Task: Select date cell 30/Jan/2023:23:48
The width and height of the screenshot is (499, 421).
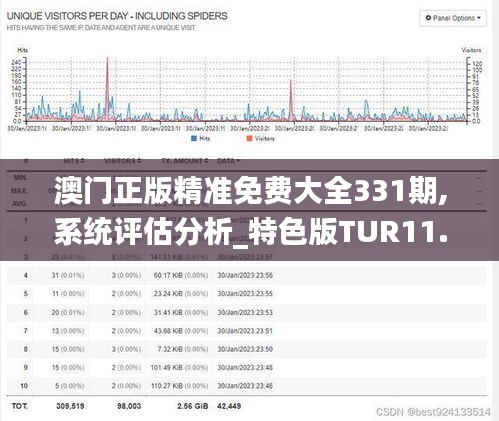Action: 245,367
